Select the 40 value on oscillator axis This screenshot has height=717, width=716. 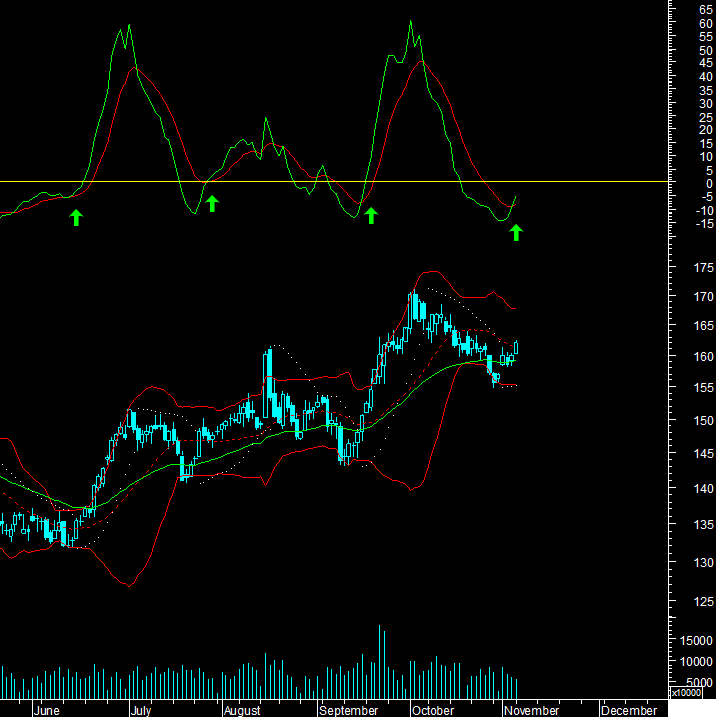706,77
